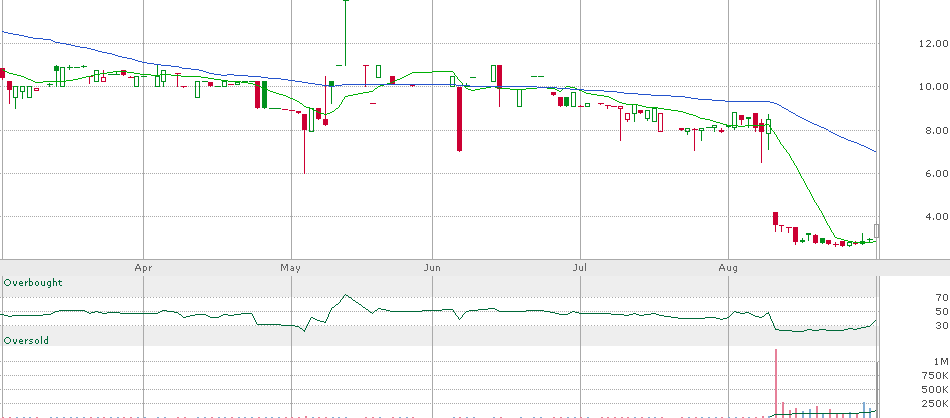This screenshot has width=950, height=418.
Task: Click the 12.00 price axis label
Action: (932, 44)
